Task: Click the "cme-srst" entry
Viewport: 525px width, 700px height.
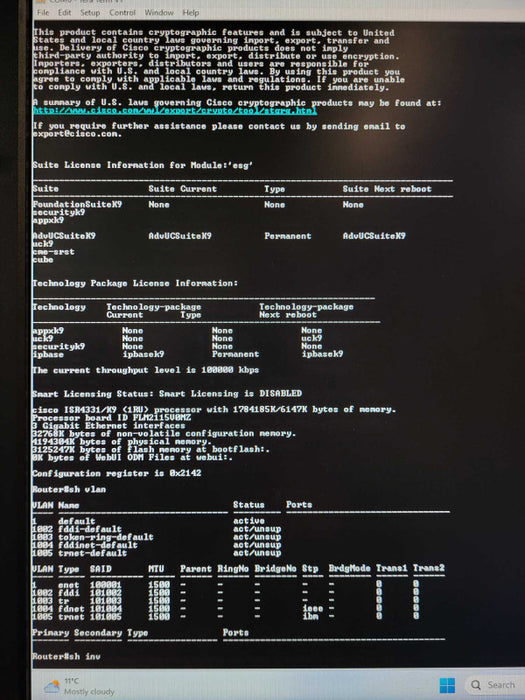Action: (54, 251)
